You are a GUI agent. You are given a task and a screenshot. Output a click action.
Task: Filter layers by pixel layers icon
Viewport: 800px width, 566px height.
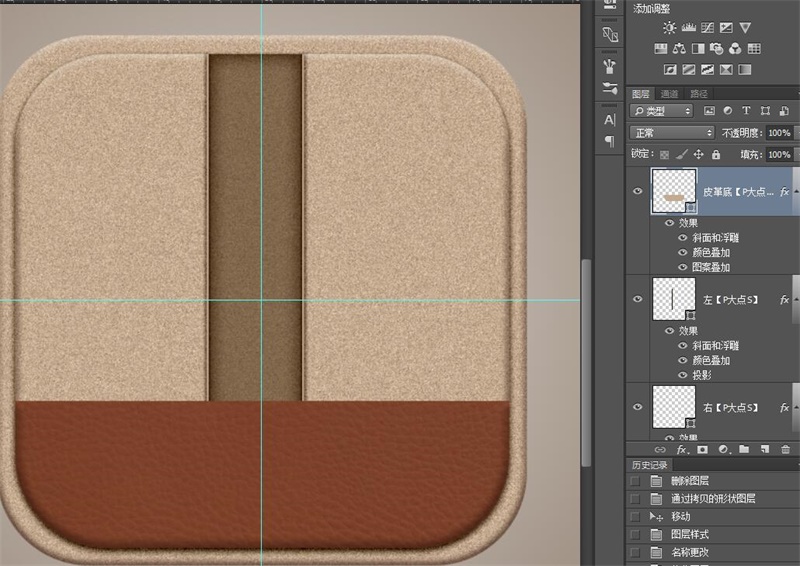pyautogui.click(x=709, y=111)
